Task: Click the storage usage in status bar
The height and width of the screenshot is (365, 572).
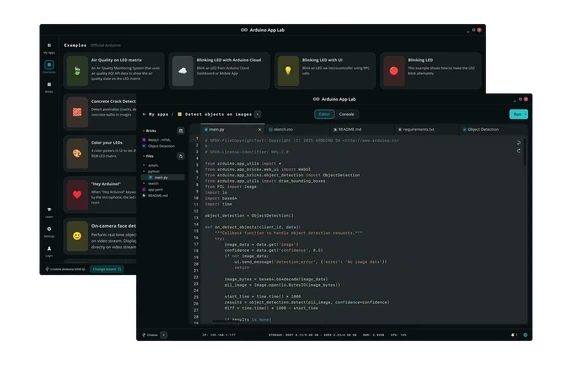Action: coord(312,335)
